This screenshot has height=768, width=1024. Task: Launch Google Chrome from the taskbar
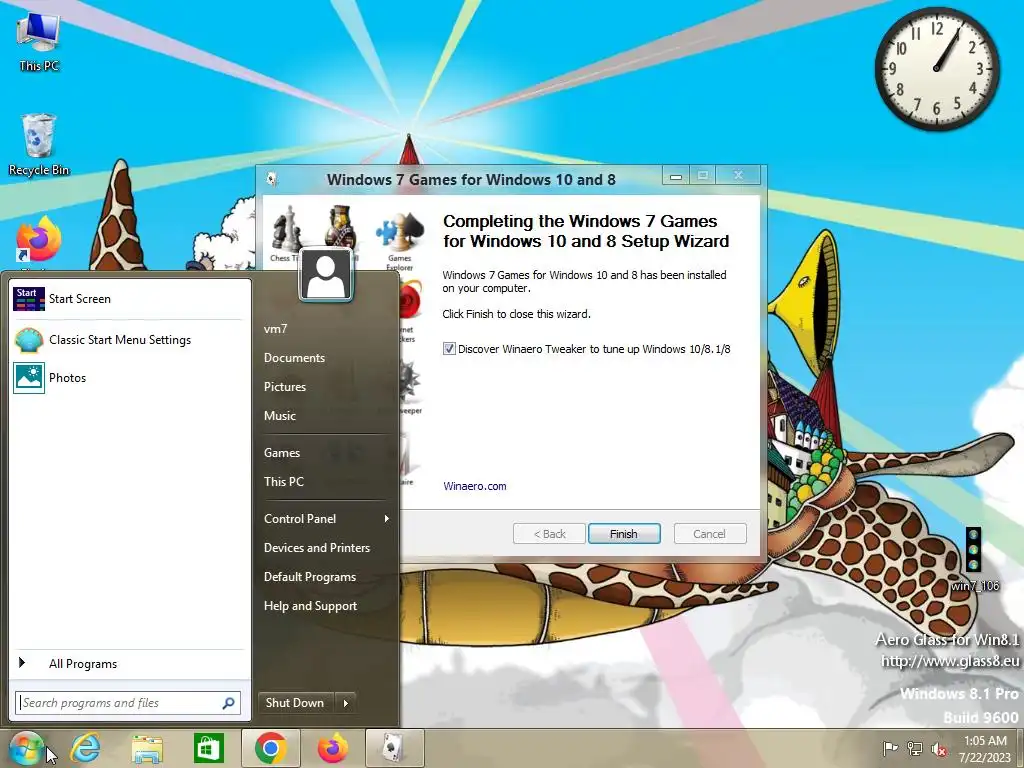(x=270, y=748)
